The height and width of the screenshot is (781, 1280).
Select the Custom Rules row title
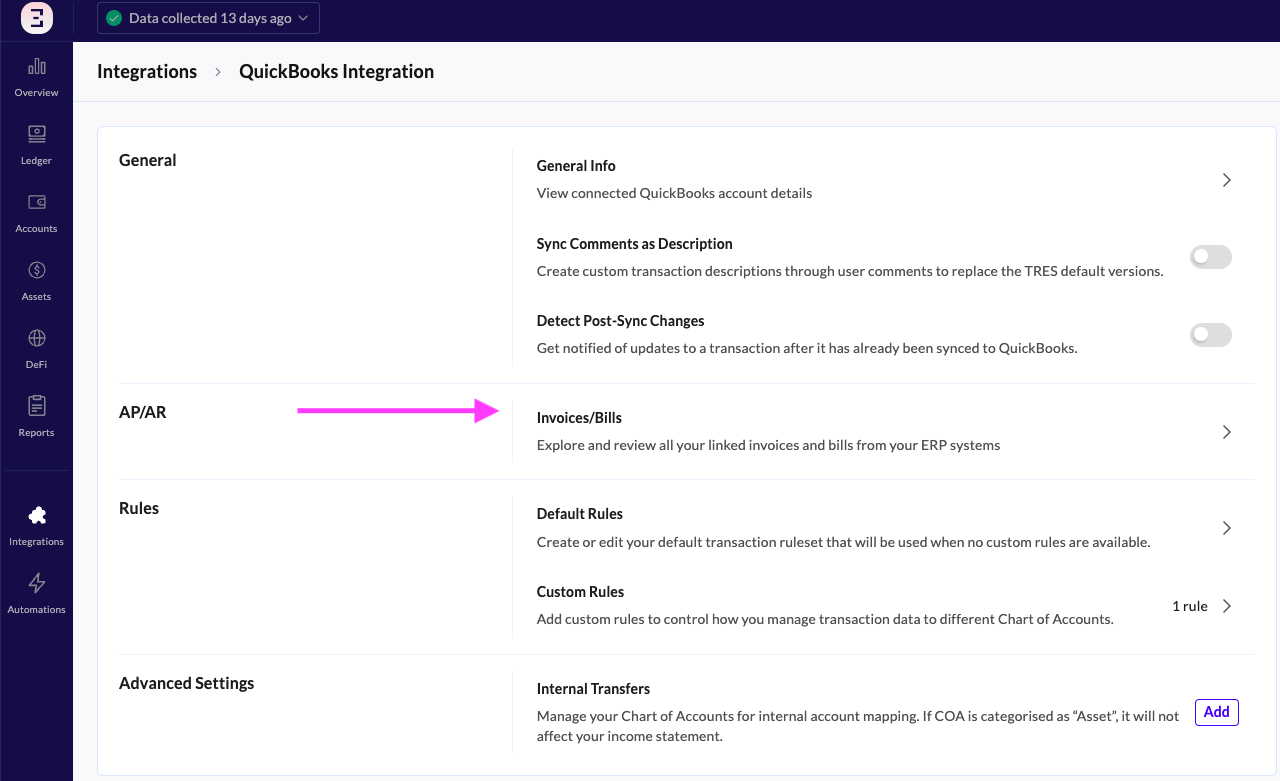(x=580, y=592)
